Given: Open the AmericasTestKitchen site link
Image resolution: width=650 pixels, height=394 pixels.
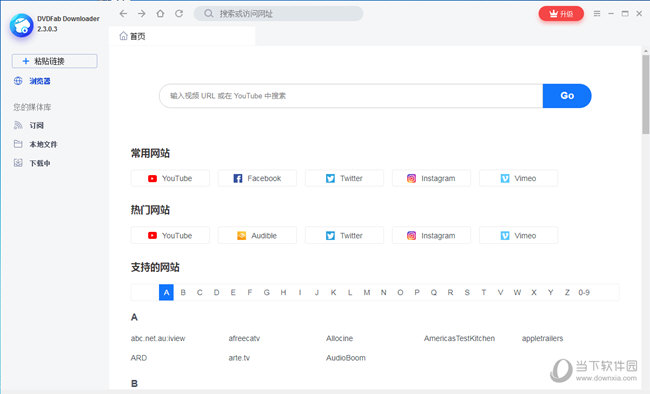Looking at the screenshot, I should (459, 338).
